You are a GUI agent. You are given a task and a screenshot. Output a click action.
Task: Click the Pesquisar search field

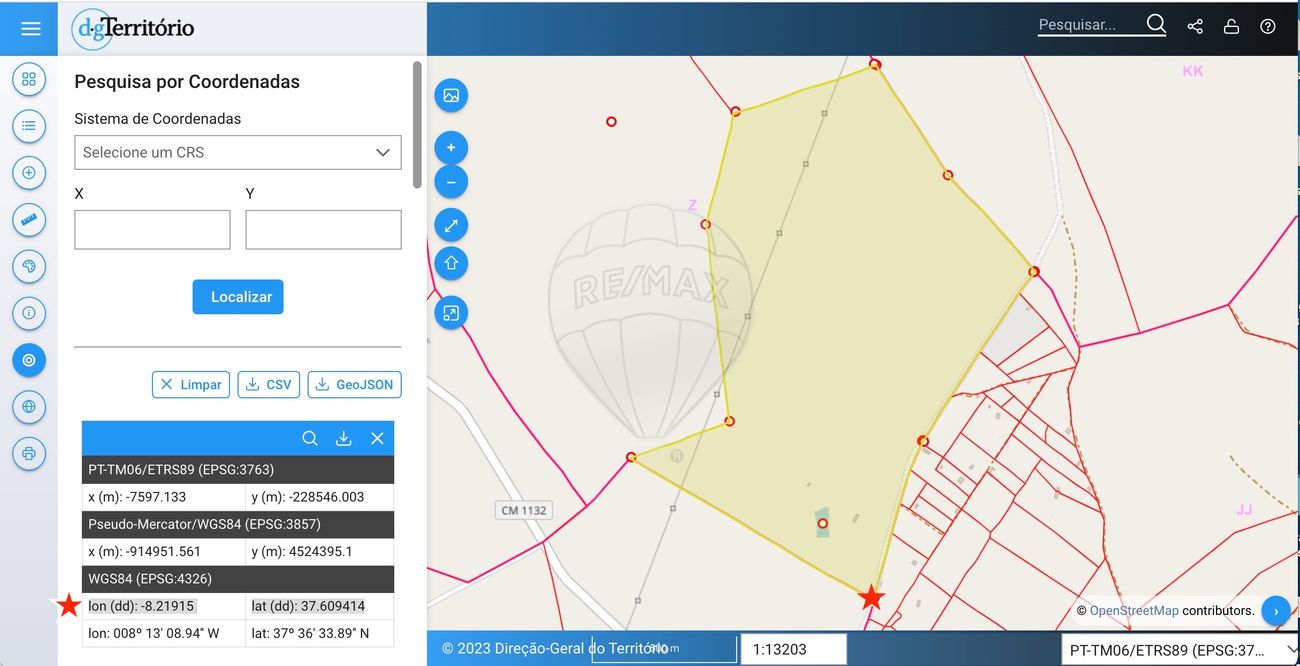(1088, 25)
